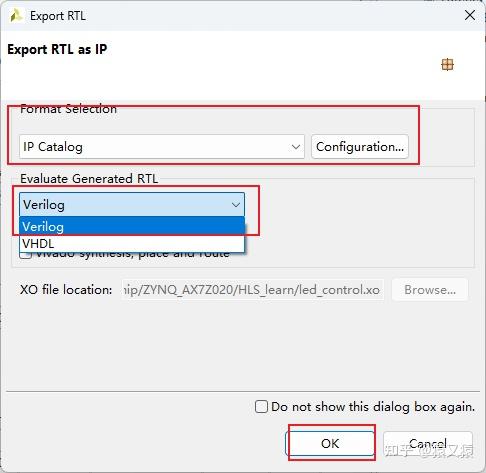Click the XO file location field
486x473 pixels.
click(x=253, y=290)
